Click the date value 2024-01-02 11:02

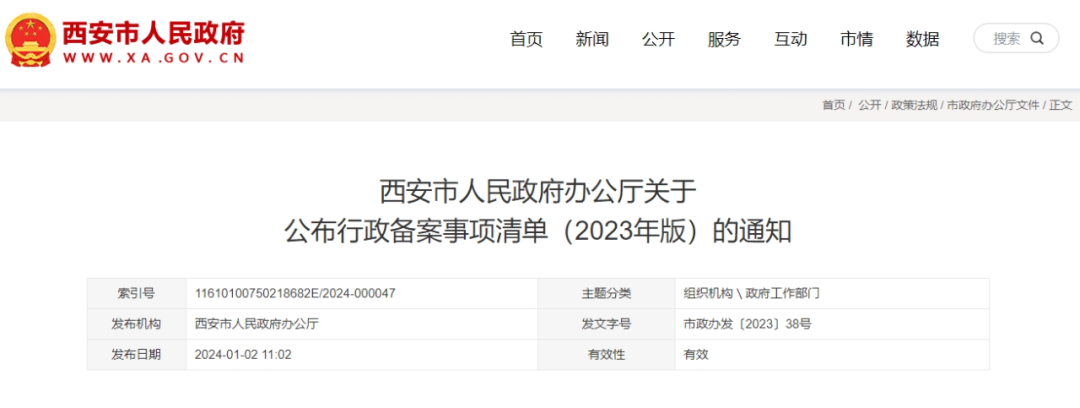[242, 355]
